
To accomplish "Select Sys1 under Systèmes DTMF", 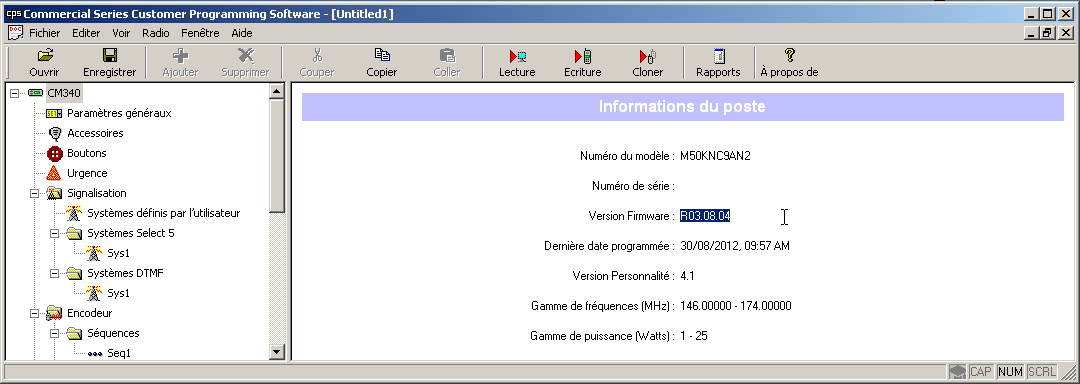I will click(118, 293).
